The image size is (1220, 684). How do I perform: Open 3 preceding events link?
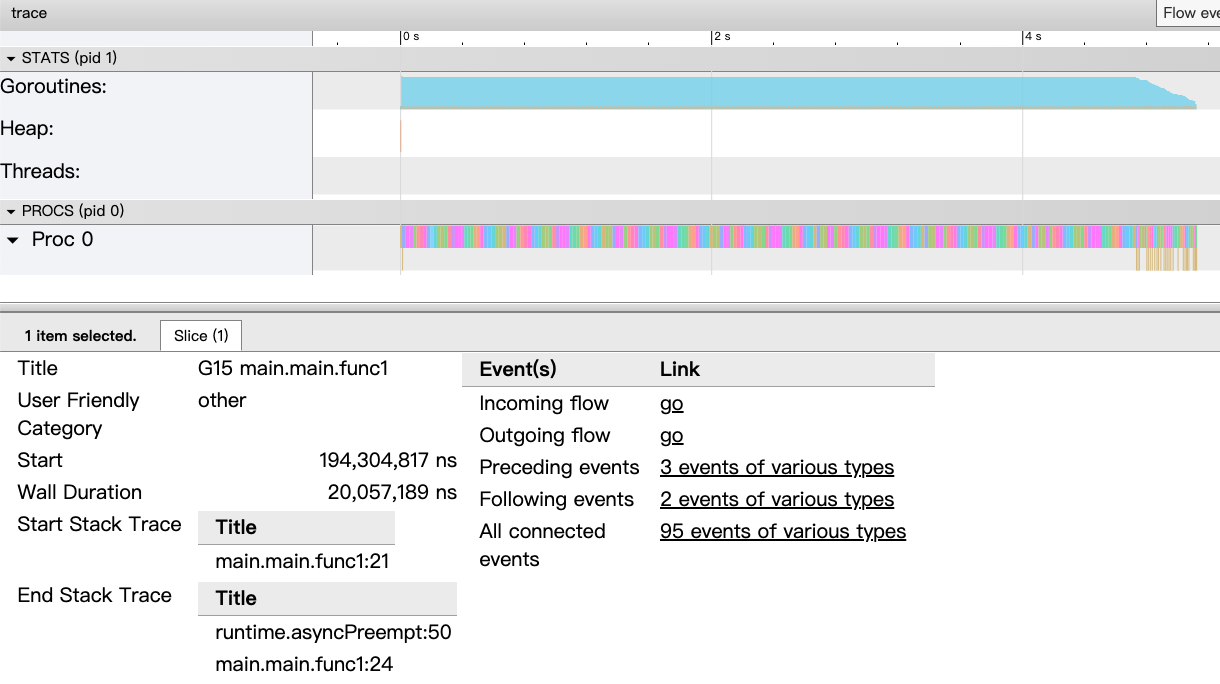coord(777,467)
